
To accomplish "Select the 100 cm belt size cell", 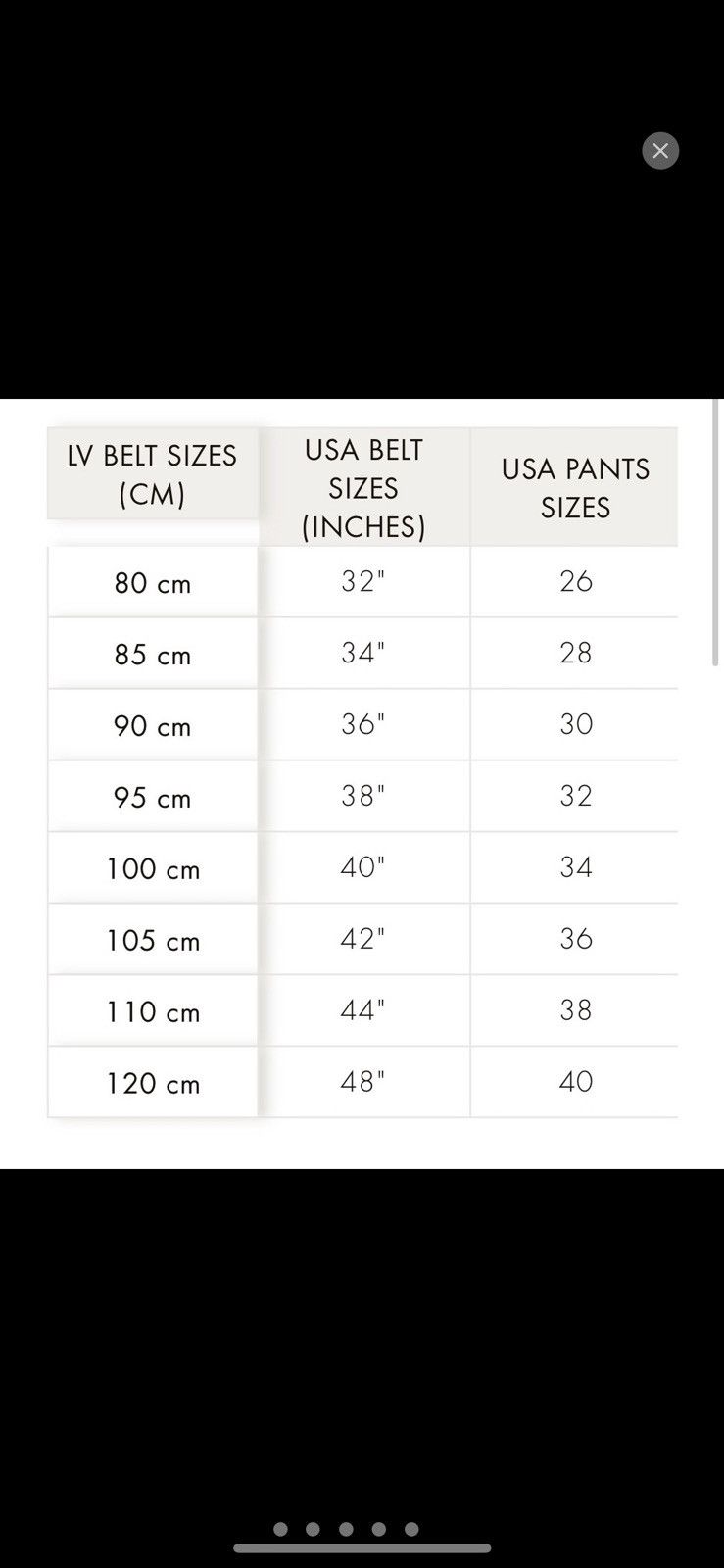I will tap(153, 868).
